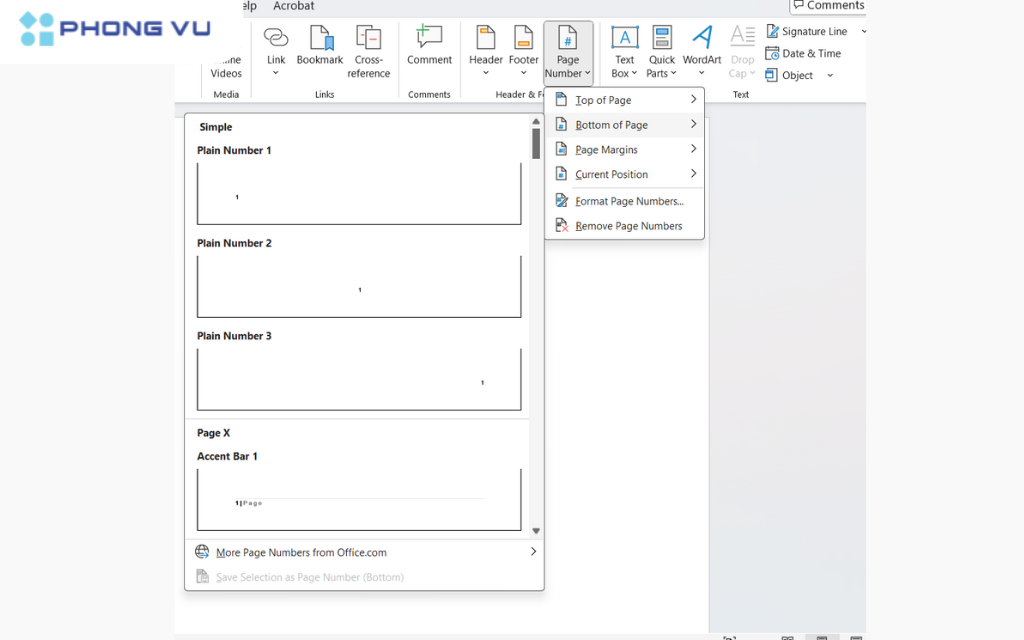This screenshot has height=640, width=1024.
Task: Select Top of Page menu item
Action: 603,100
